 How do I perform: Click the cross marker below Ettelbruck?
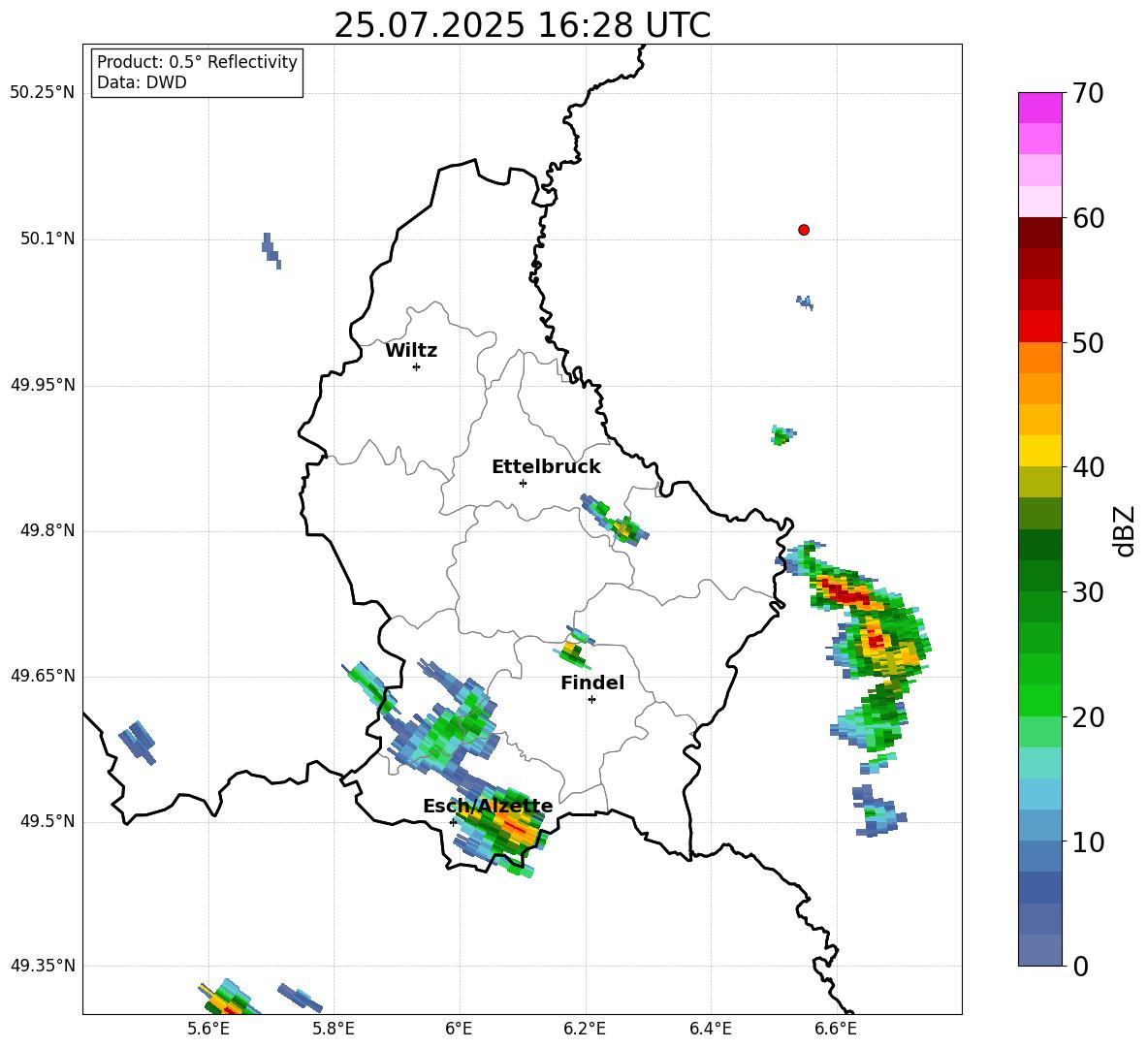pyautogui.click(x=523, y=483)
